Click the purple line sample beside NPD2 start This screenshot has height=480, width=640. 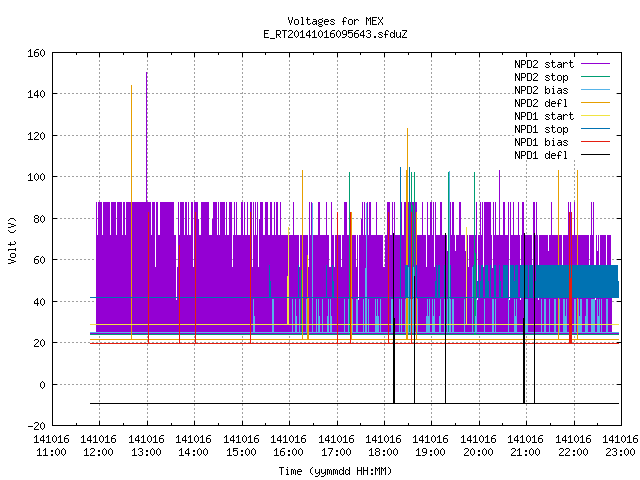[x=595, y=64]
